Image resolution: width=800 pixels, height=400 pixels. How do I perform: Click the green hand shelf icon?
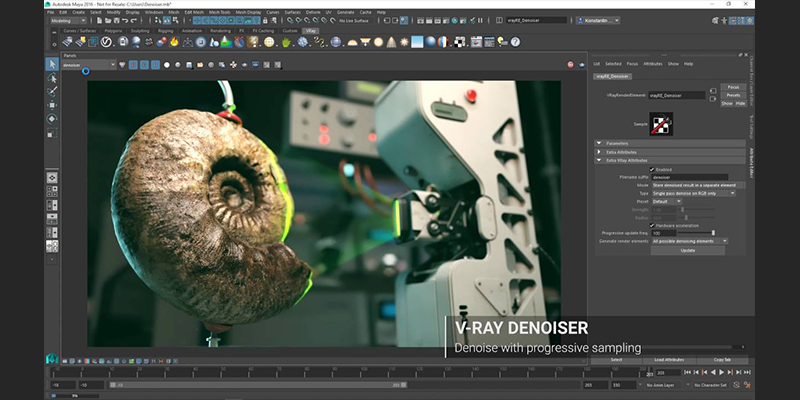286,42
